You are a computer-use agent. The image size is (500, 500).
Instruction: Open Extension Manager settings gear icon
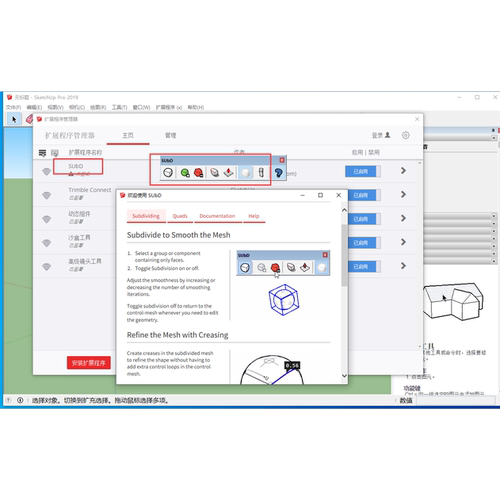click(x=406, y=135)
